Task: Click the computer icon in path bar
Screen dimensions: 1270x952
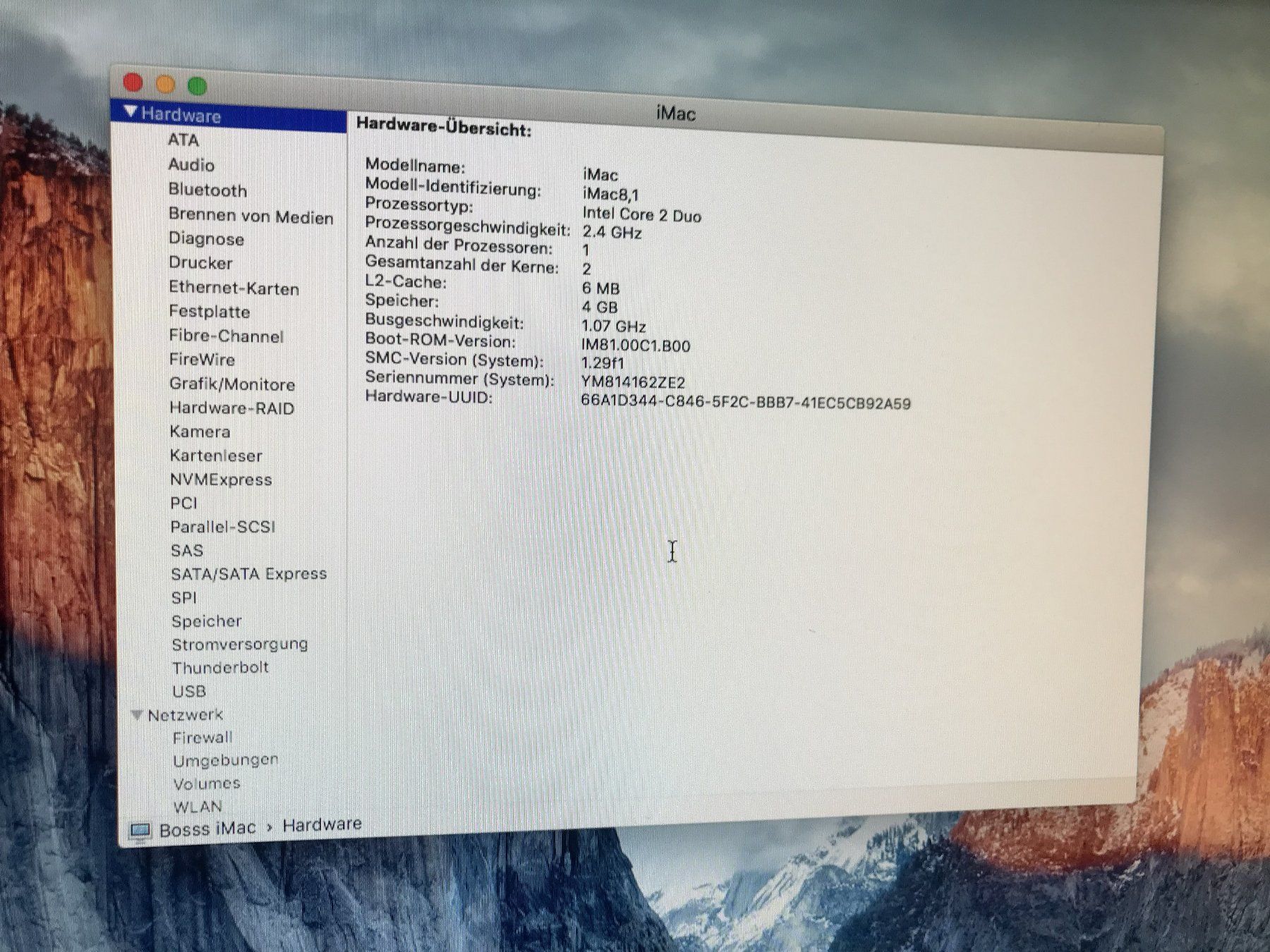Action: tap(140, 831)
